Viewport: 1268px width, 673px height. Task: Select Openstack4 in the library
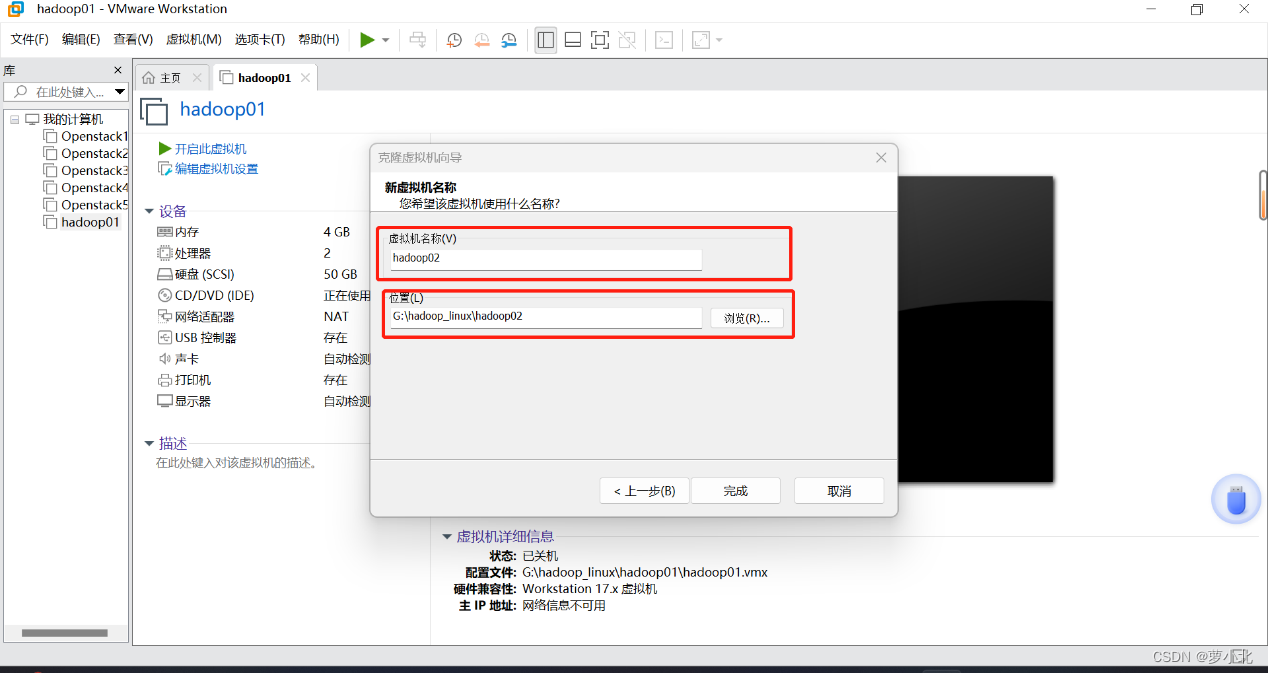86,188
